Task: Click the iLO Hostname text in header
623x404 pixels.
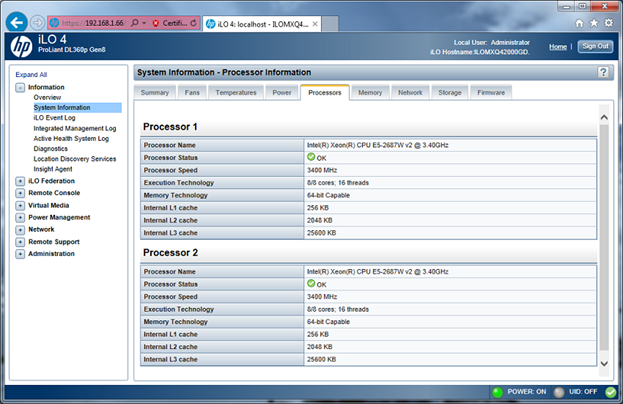Action: [x=480, y=52]
